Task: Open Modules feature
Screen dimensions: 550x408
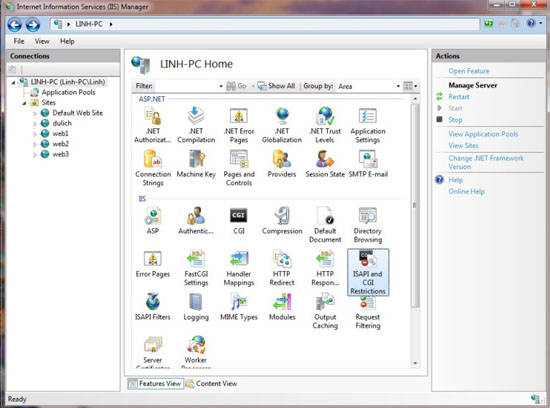Action: pos(282,307)
